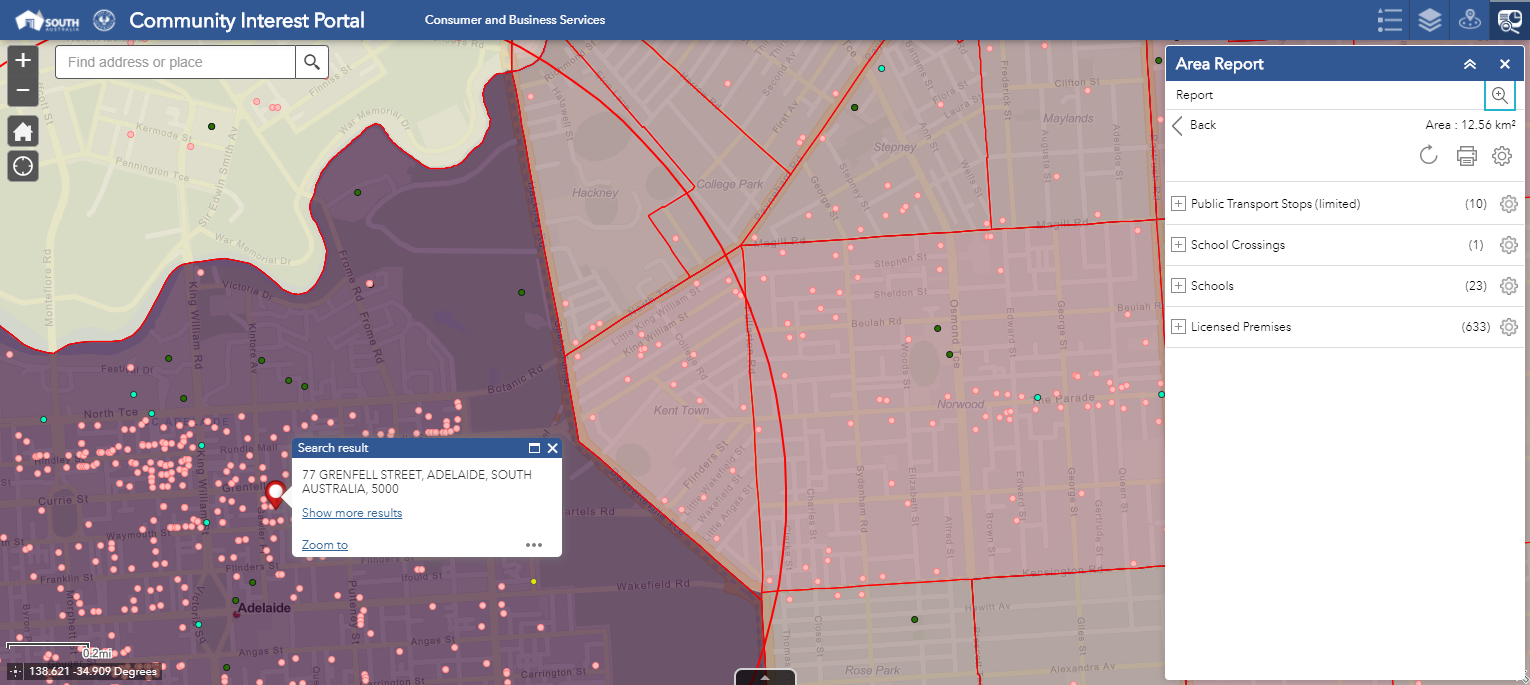
Task: Open the Layer List stacked-layers icon
Action: tap(1430, 20)
